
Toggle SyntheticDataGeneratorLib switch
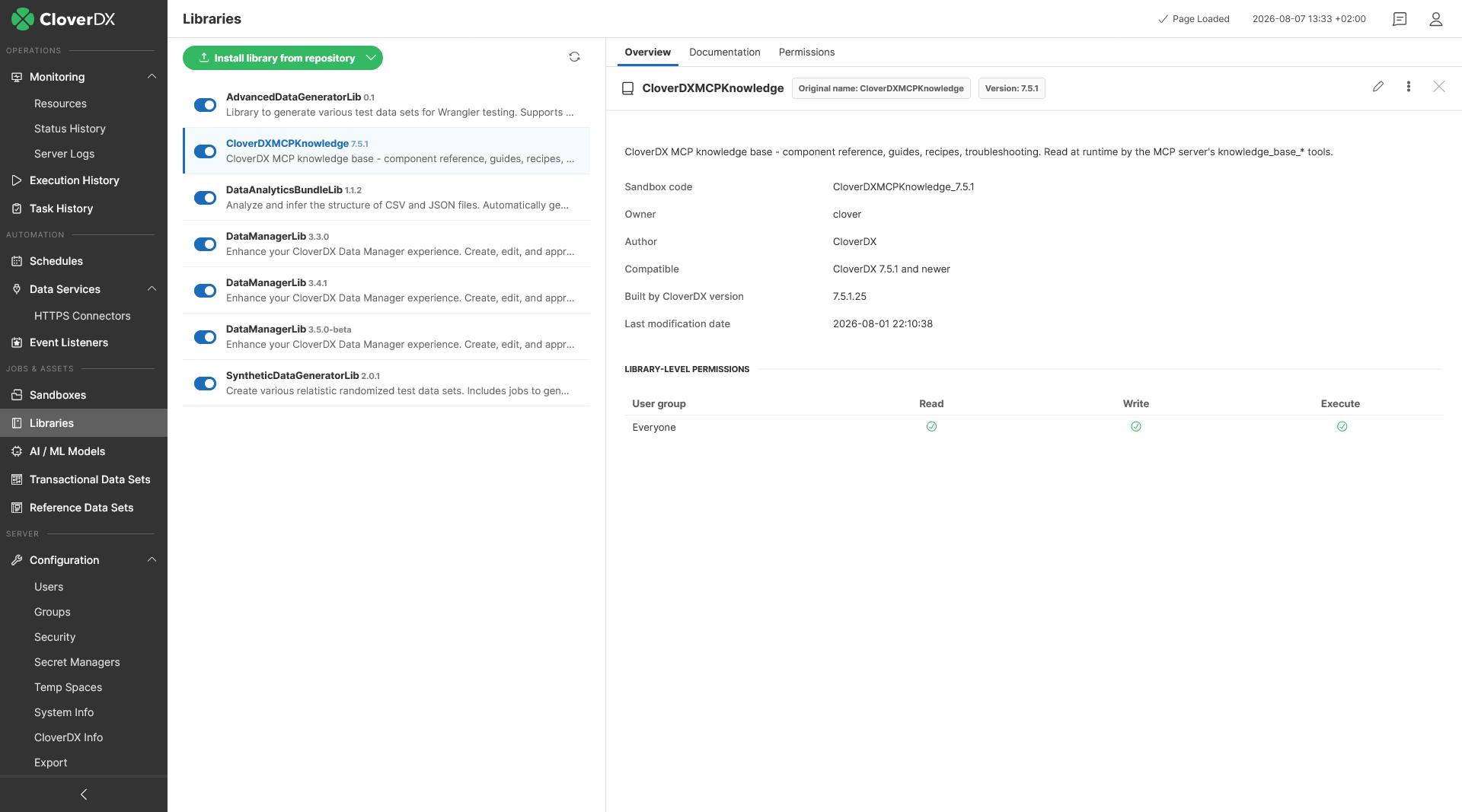click(206, 384)
